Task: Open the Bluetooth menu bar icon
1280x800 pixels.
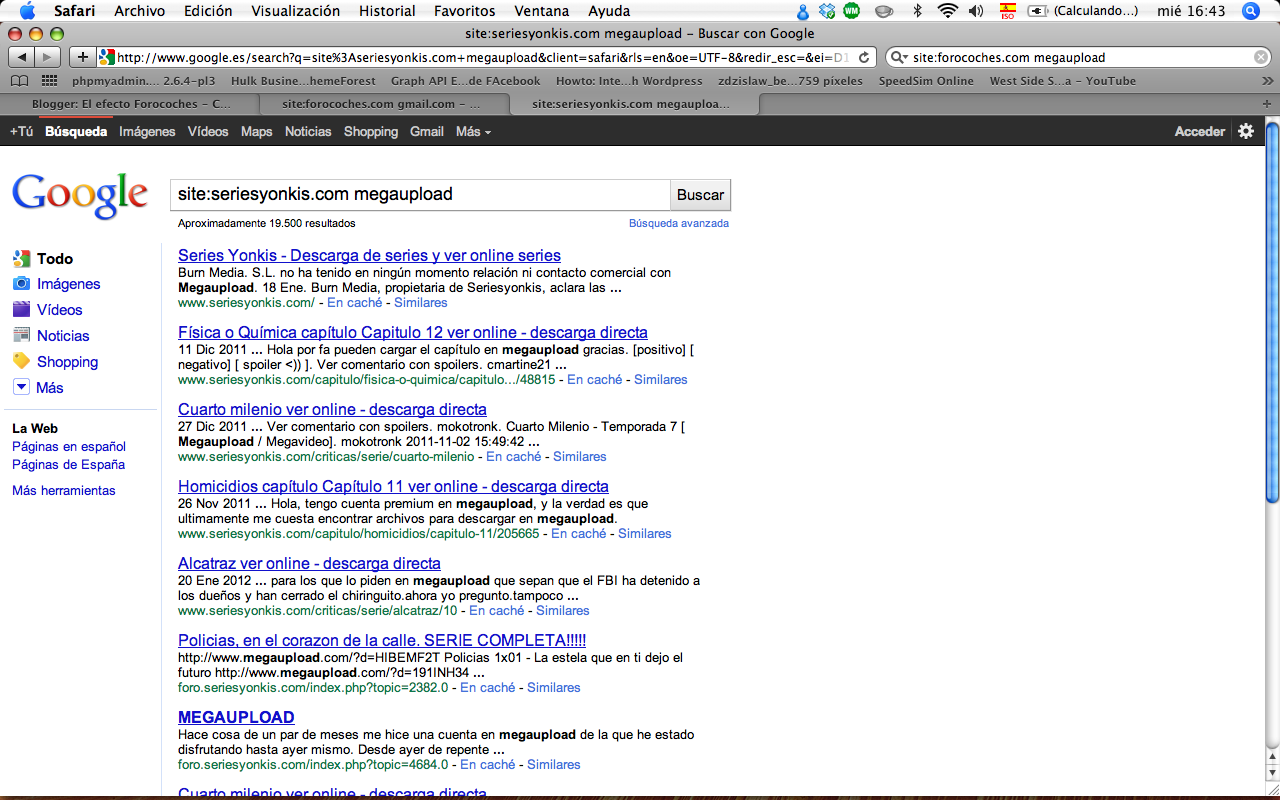Action: (x=918, y=11)
